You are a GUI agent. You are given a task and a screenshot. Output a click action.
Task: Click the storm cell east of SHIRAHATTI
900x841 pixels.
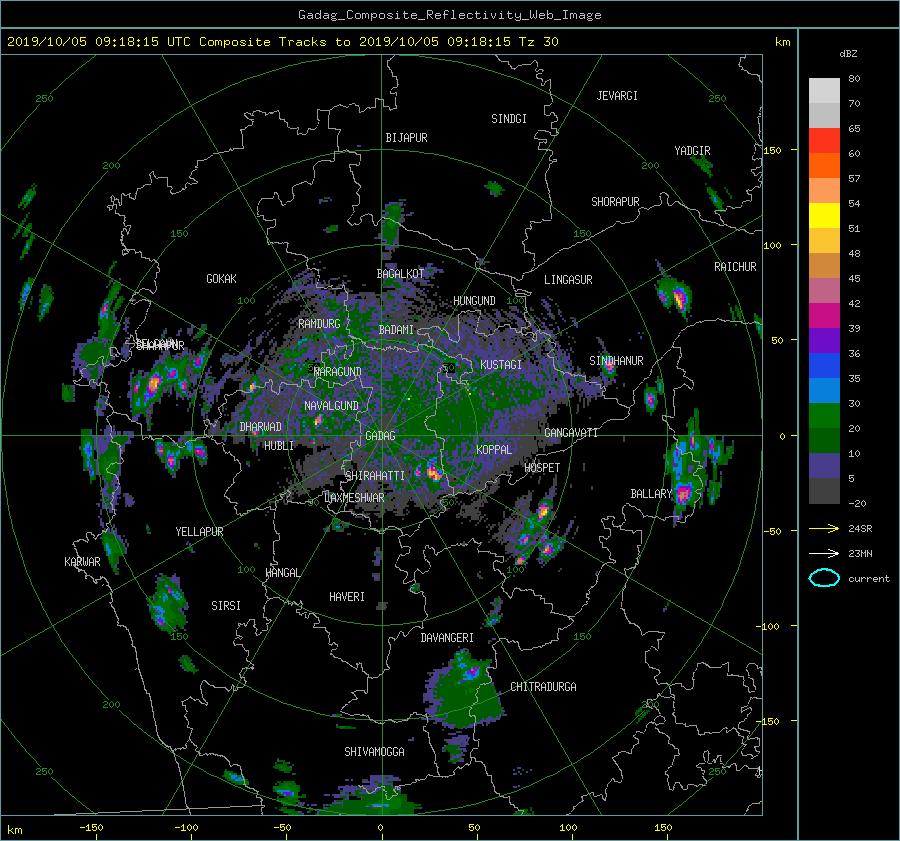coord(434,471)
